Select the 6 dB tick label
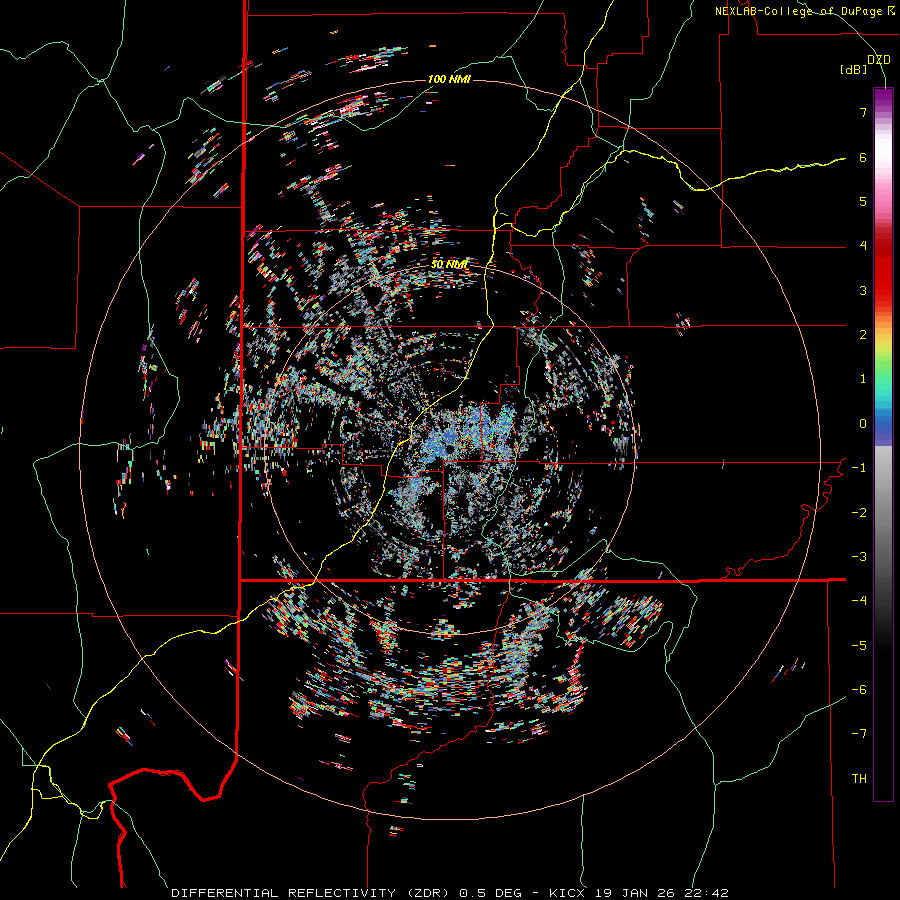 (863, 157)
